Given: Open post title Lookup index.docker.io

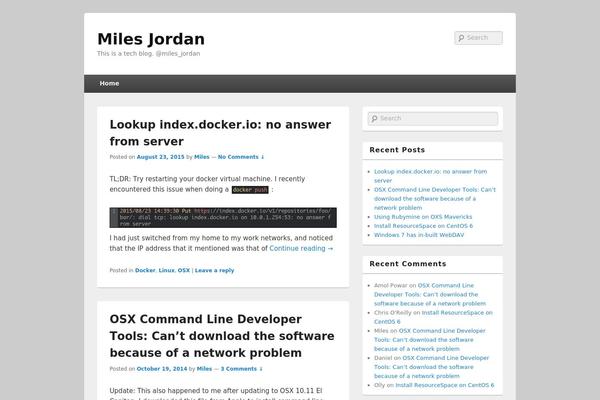Looking at the screenshot, I should pyautogui.click(x=220, y=133).
